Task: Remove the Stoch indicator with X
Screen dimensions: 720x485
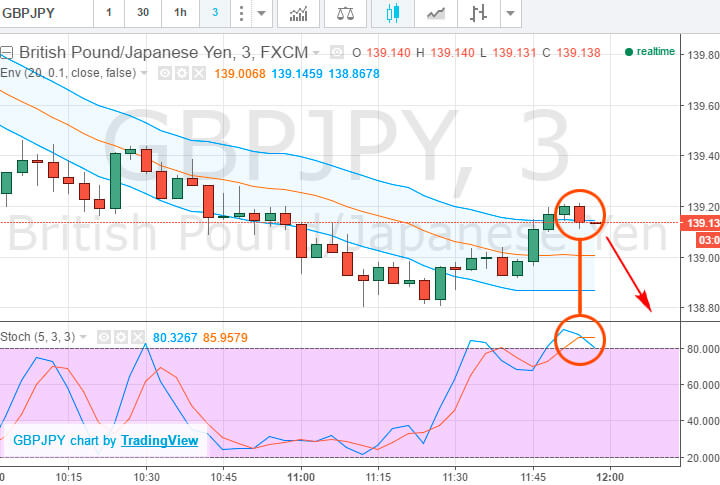Action: 138,337
